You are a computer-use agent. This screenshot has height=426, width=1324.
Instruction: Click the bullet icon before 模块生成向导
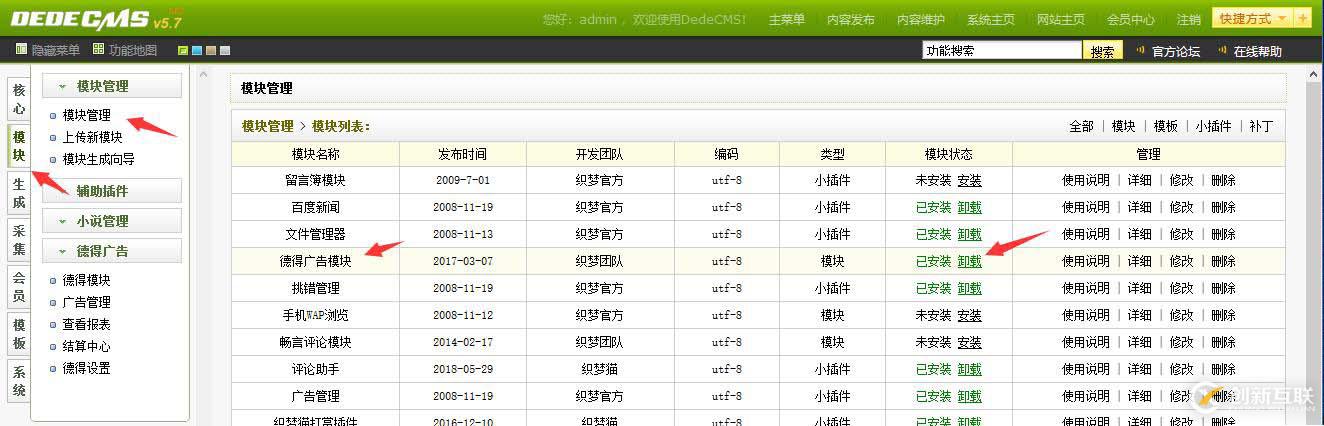tap(54, 160)
